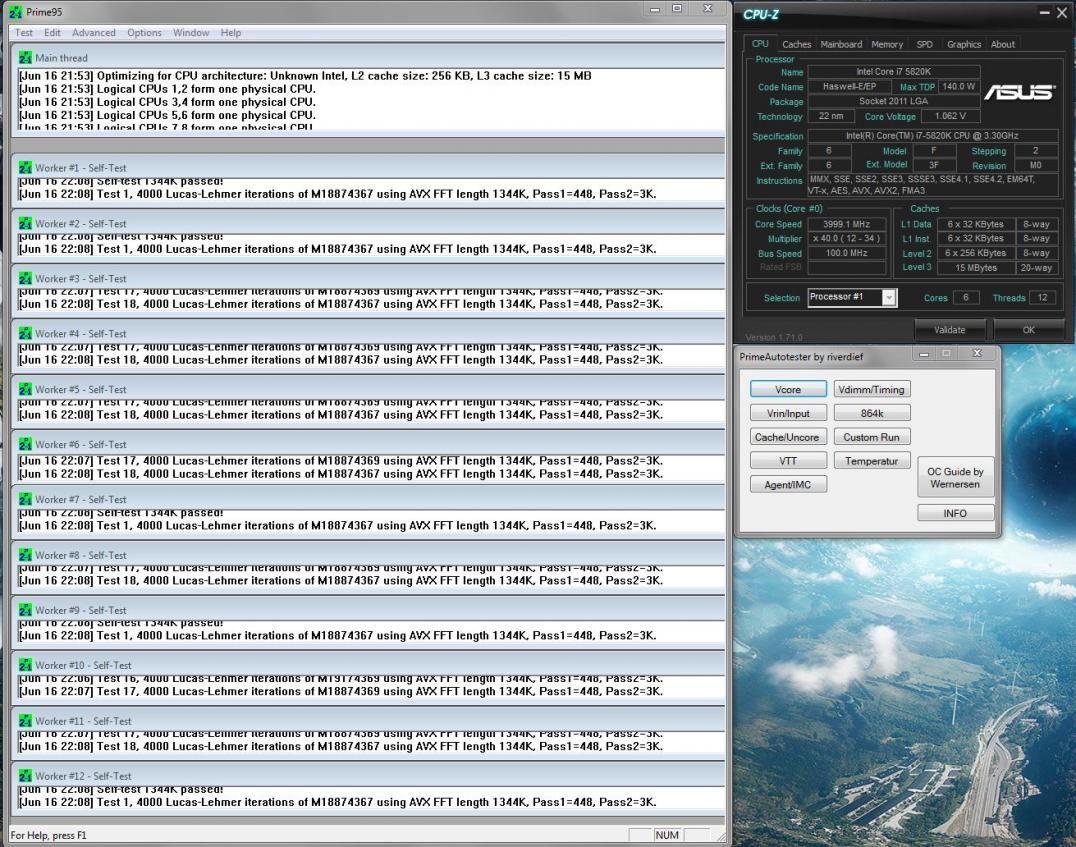Close the CPU-Z window
This screenshot has height=847, width=1076.
click(x=1064, y=13)
